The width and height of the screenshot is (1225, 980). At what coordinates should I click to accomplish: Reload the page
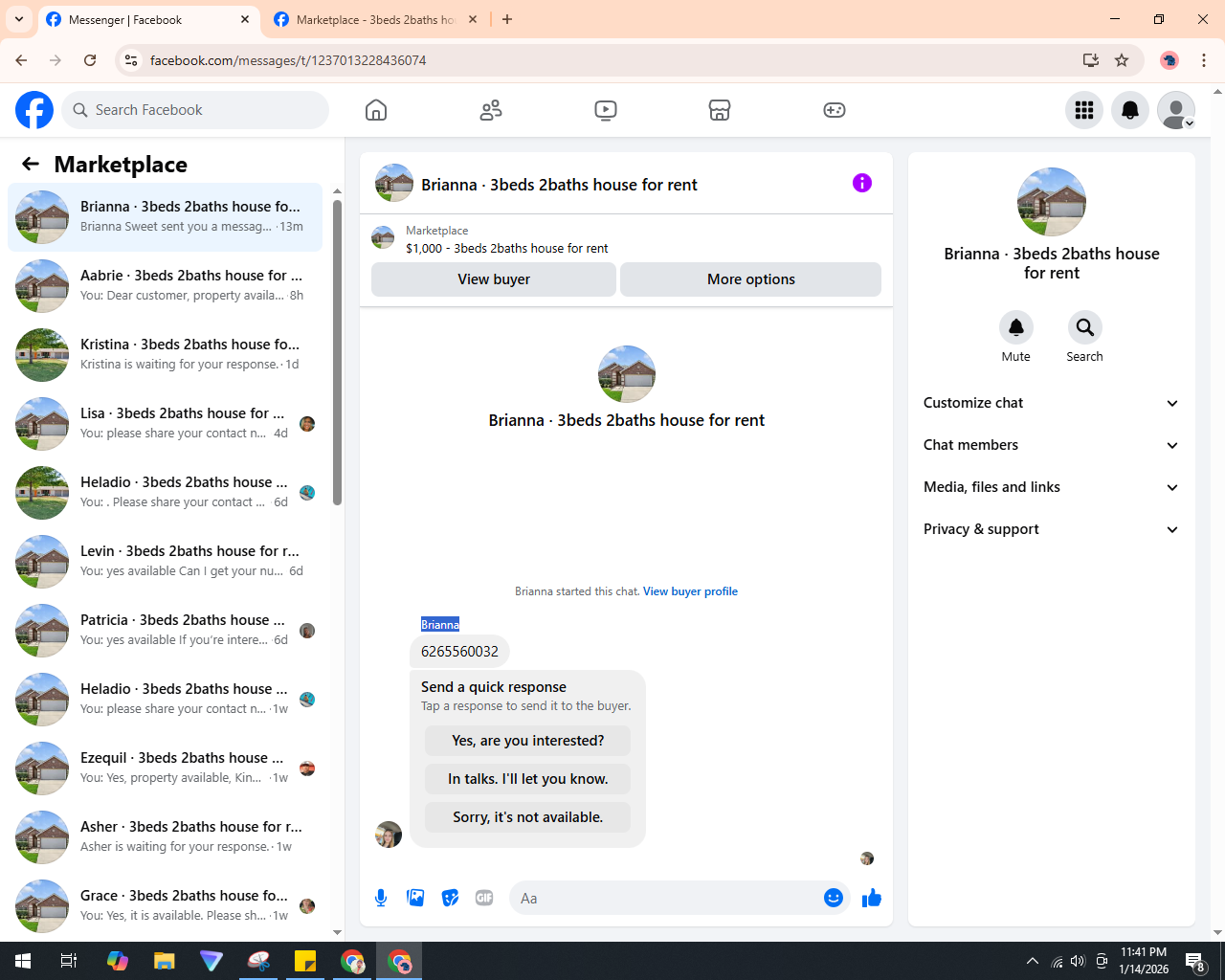point(90,60)
